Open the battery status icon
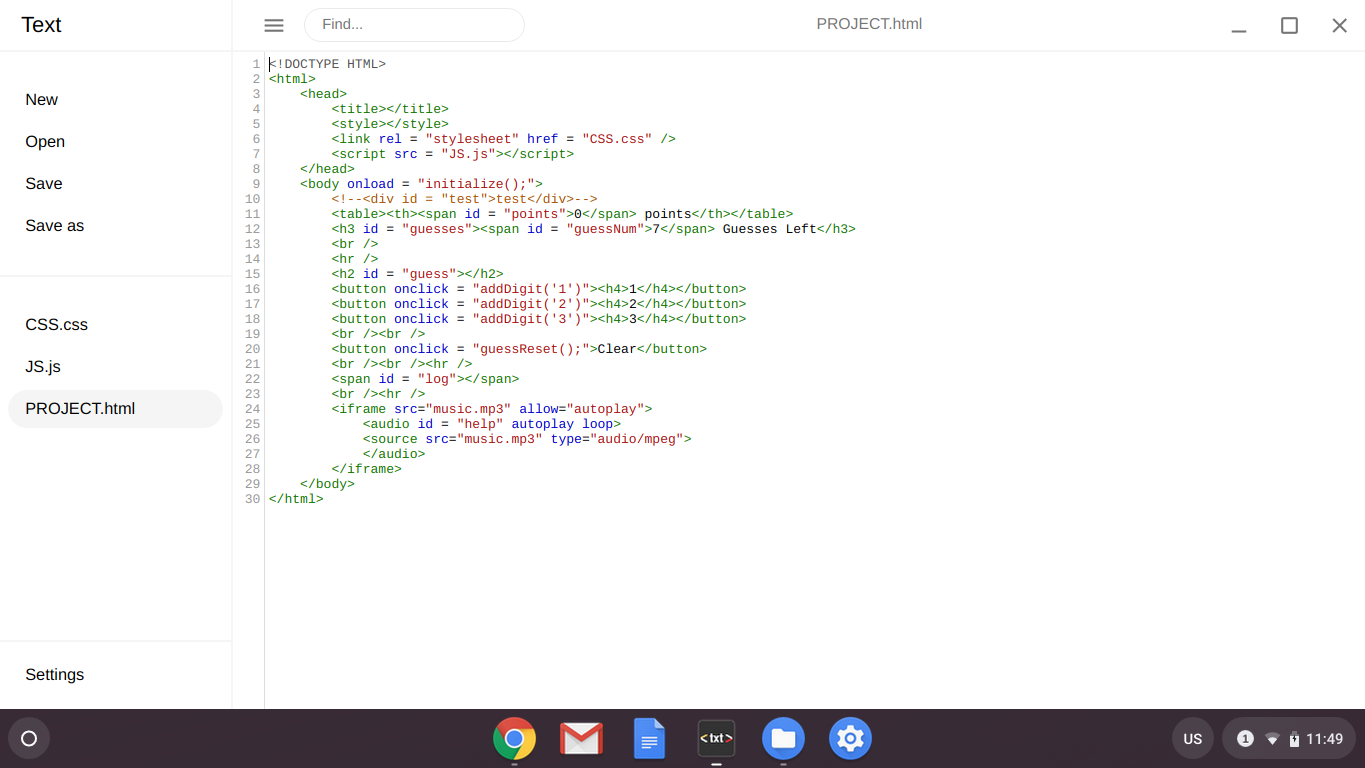The height and width of the screenshot is (768, 1365). 1294,739
